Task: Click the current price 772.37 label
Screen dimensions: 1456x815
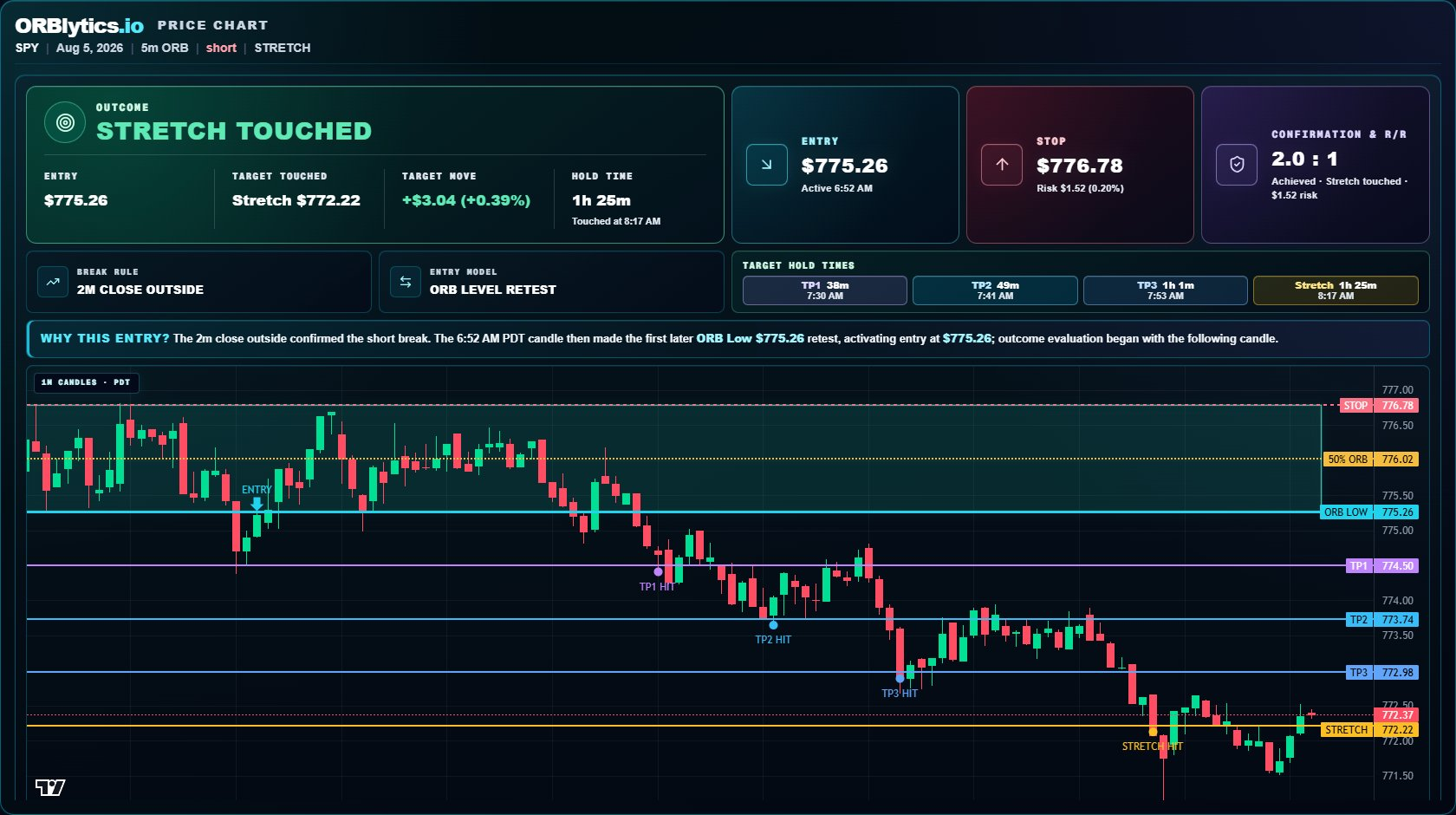Action: pyautogui.click(x=1397, y=715)
